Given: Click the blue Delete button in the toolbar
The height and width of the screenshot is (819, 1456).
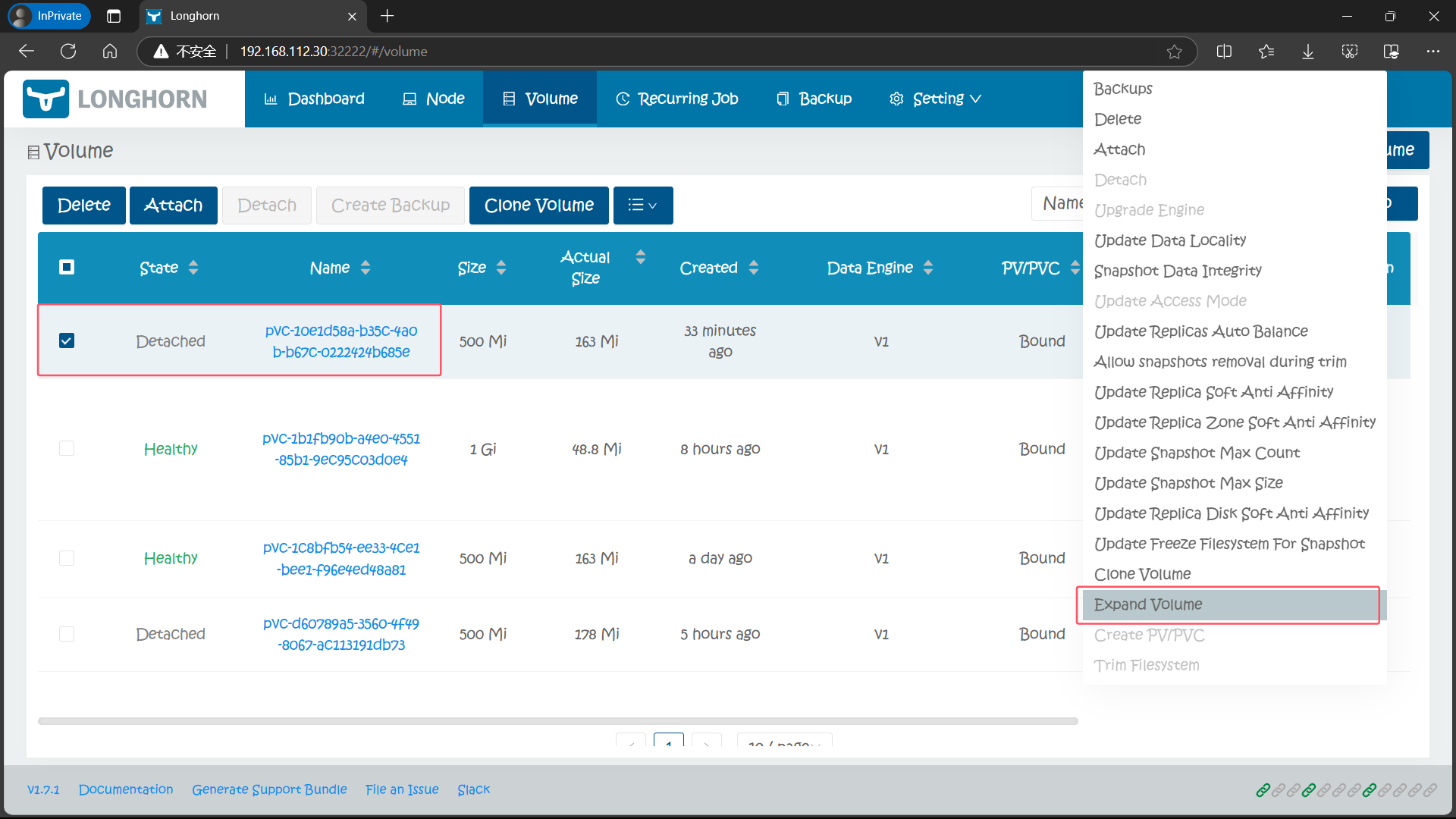Looking at the screenshot, I should (x=84, y=206).
